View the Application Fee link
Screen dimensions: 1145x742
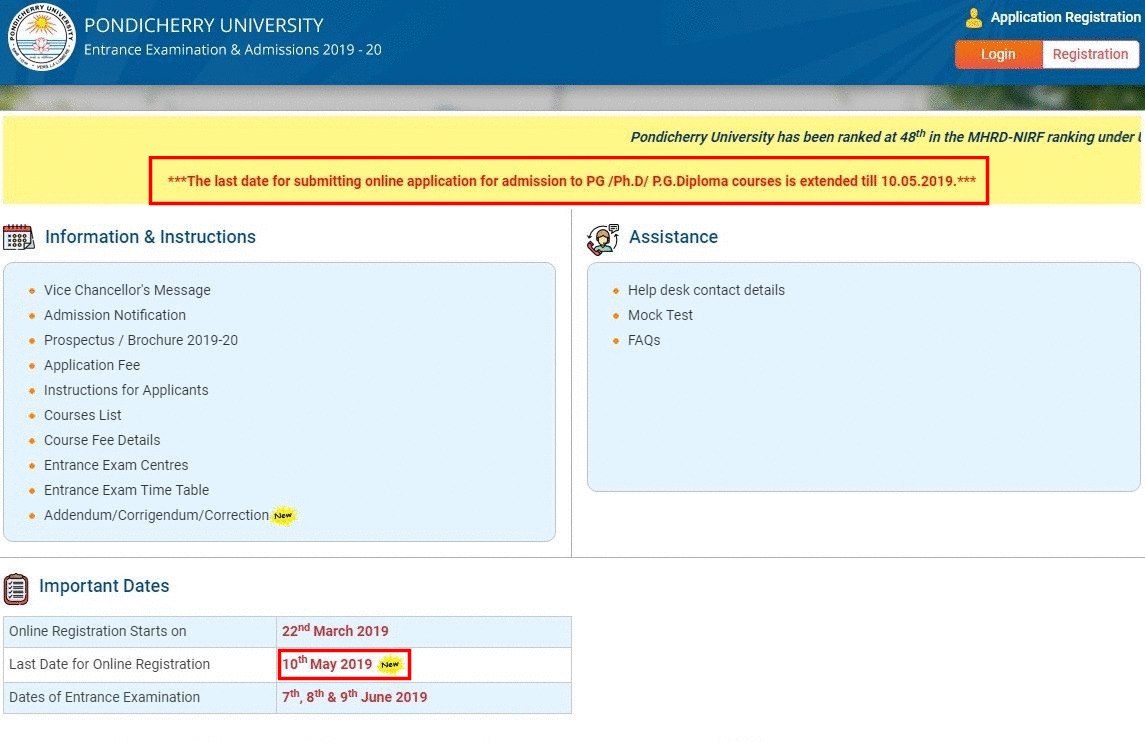tap(92, 365)
